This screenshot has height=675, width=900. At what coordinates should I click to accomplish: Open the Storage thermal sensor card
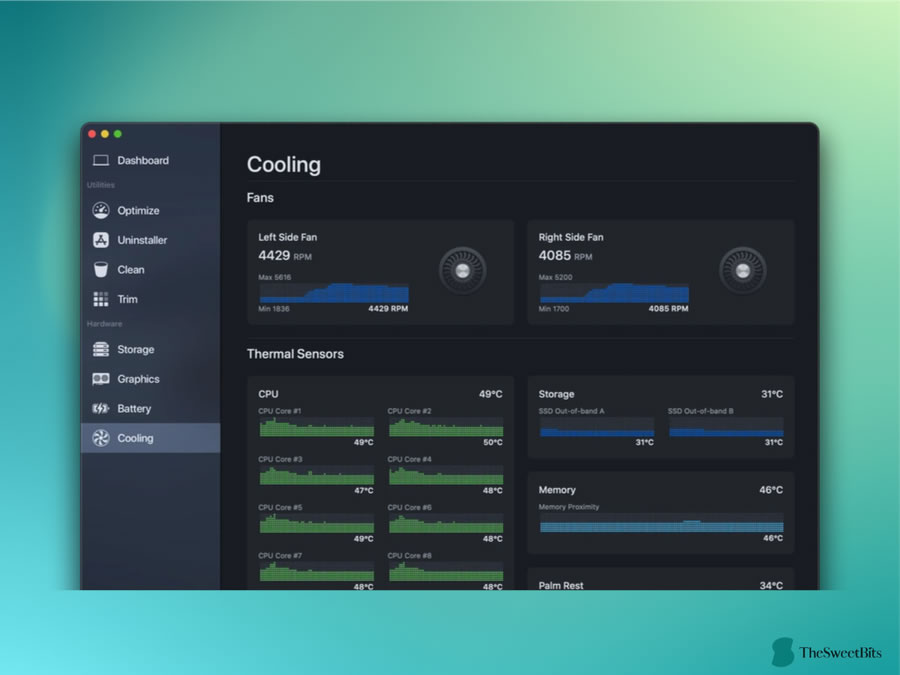(x=661, y=417)
